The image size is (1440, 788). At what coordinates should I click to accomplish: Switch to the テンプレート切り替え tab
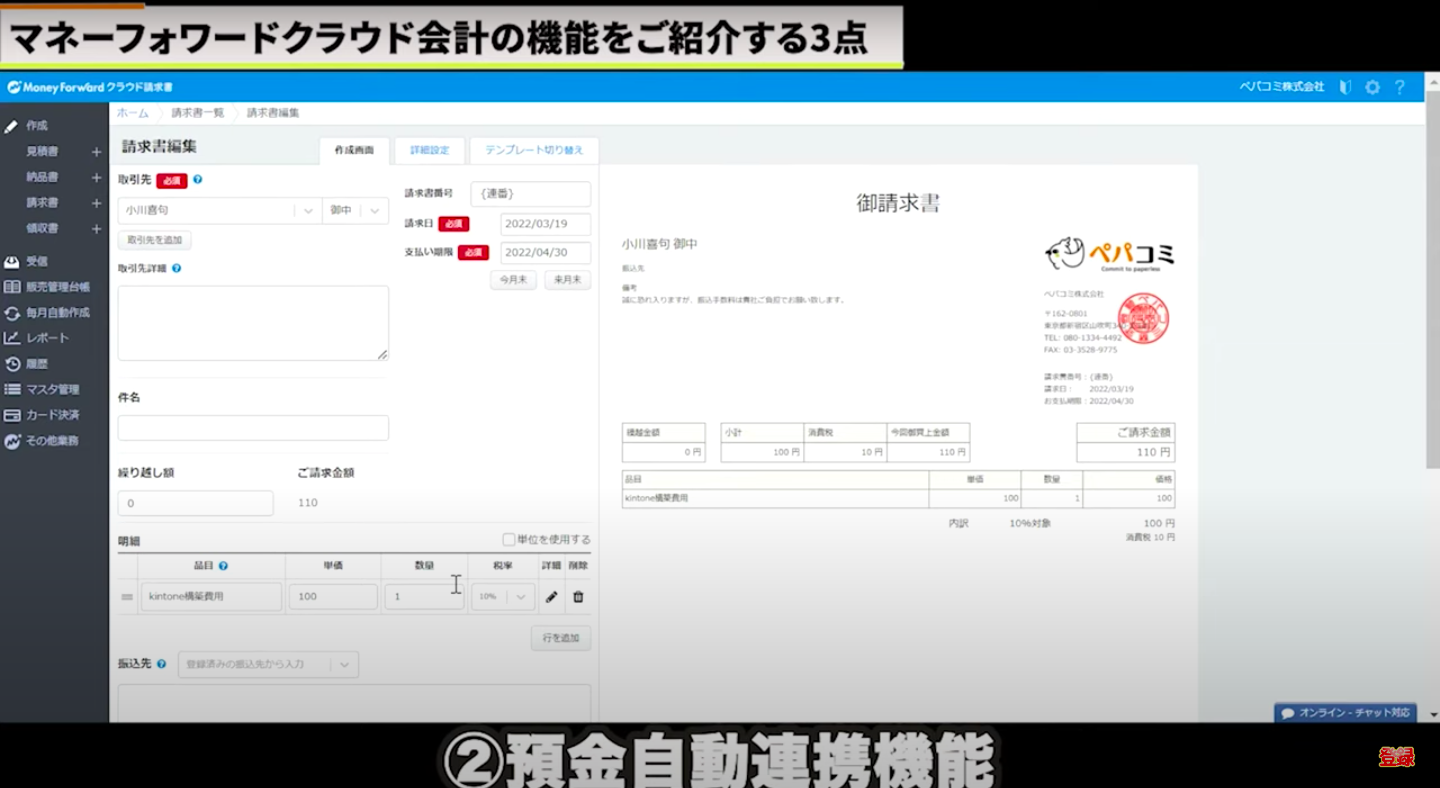(x=534, y=151)
